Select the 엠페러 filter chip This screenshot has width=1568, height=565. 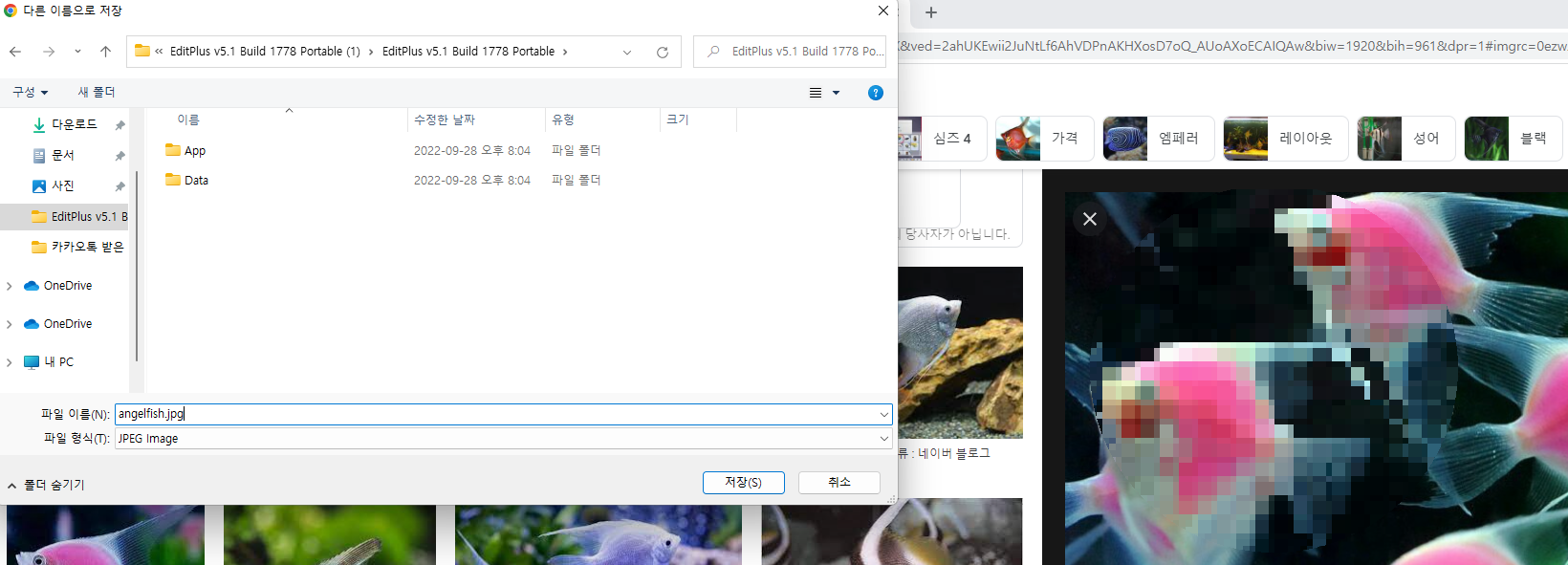1159,139
